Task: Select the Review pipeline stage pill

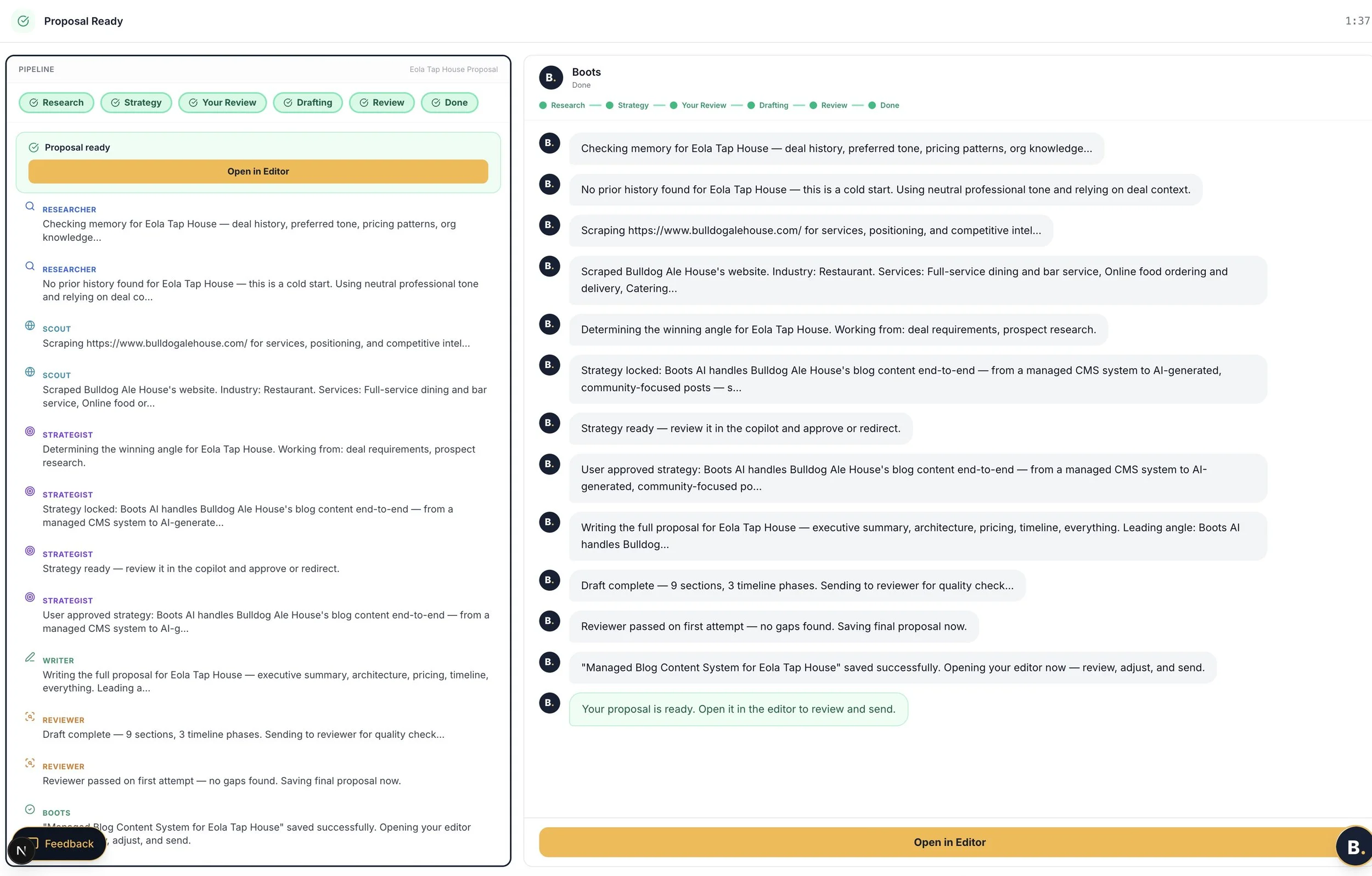Action: [x=382, y=103]
